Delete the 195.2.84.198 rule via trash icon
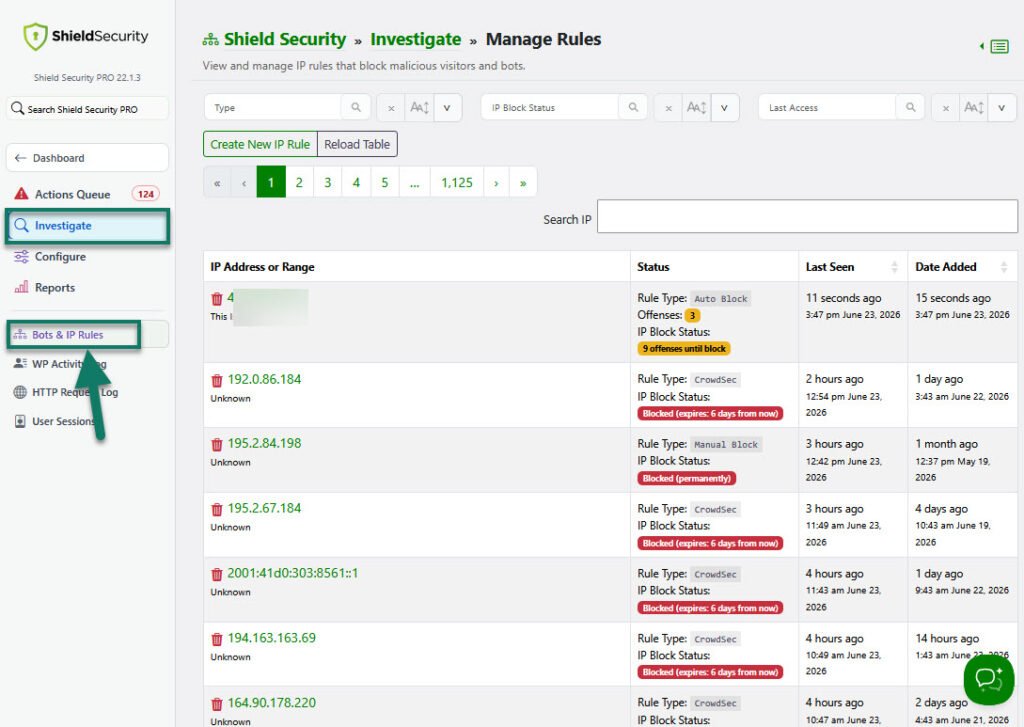 click(217, 444)
